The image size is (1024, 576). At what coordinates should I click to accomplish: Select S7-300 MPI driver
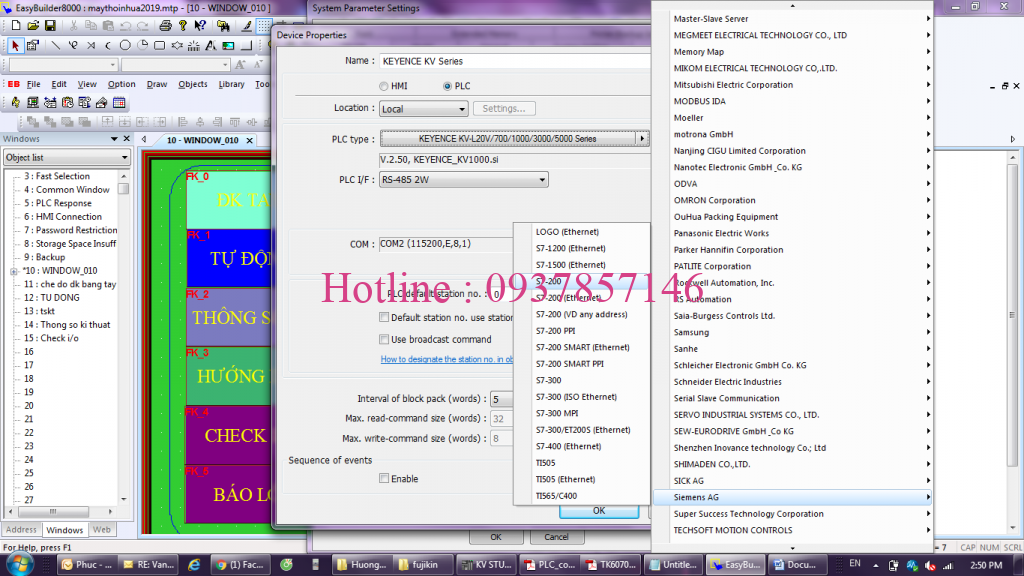582,413
